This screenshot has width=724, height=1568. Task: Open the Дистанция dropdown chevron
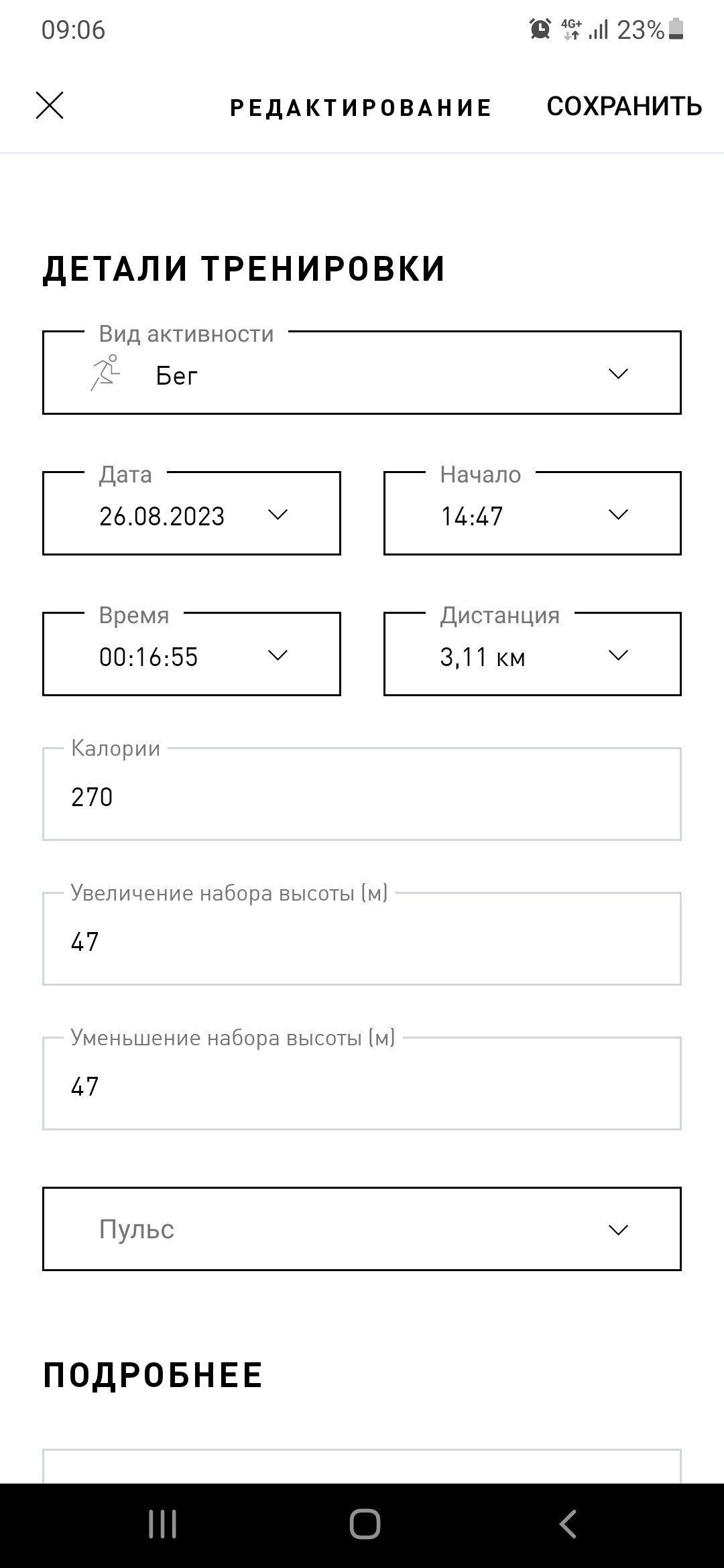617,655
